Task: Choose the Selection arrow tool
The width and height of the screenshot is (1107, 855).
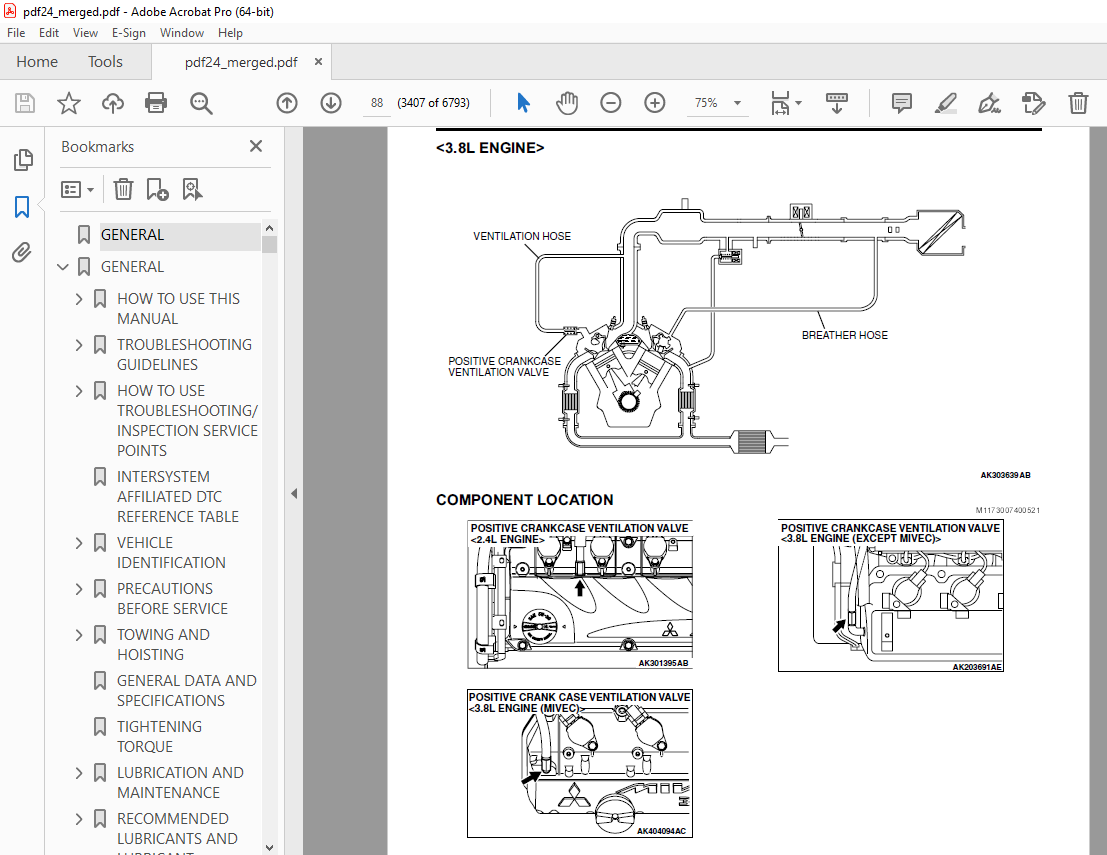Action: click(523, 103)
